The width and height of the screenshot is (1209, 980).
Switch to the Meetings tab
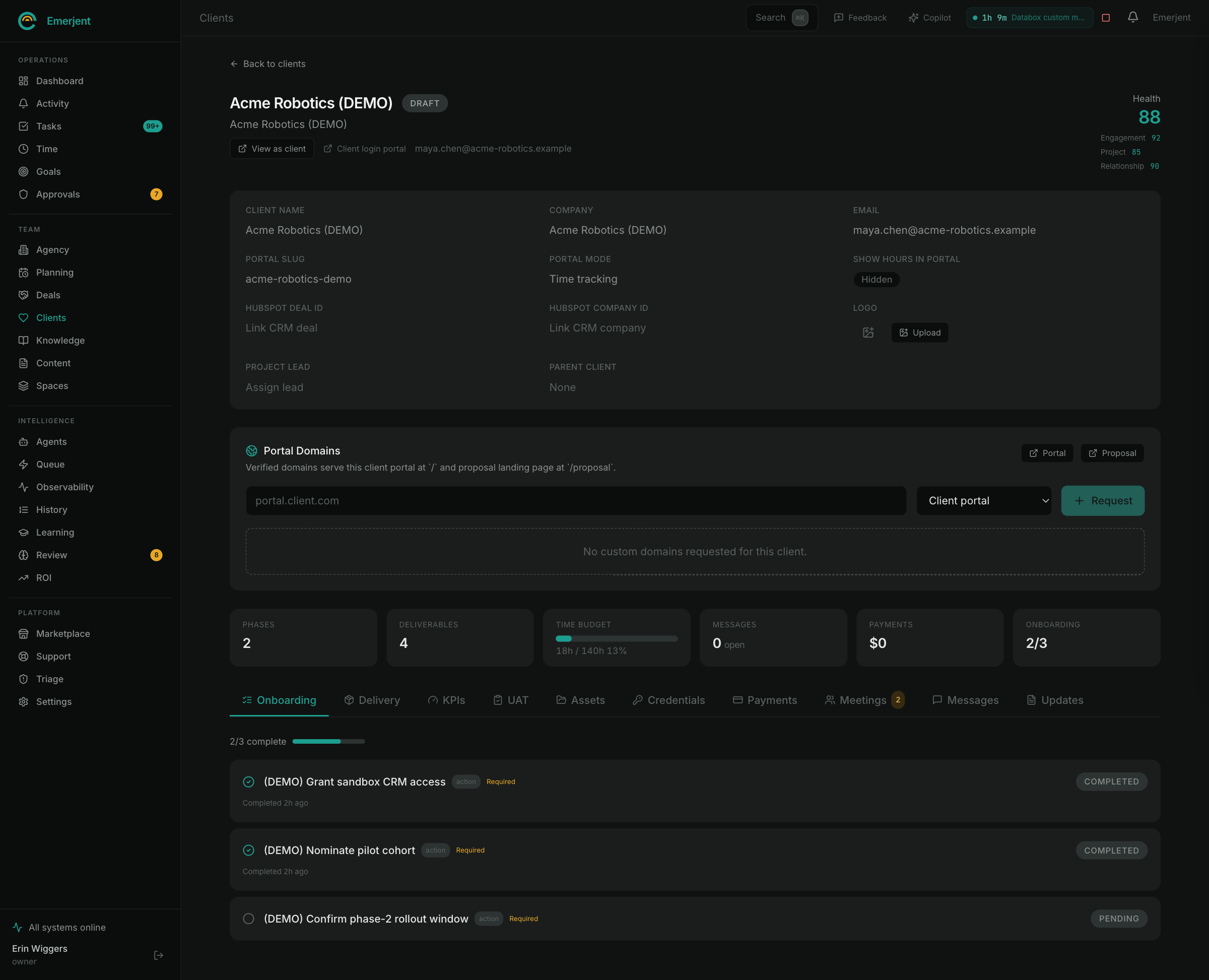click(864, 700)
